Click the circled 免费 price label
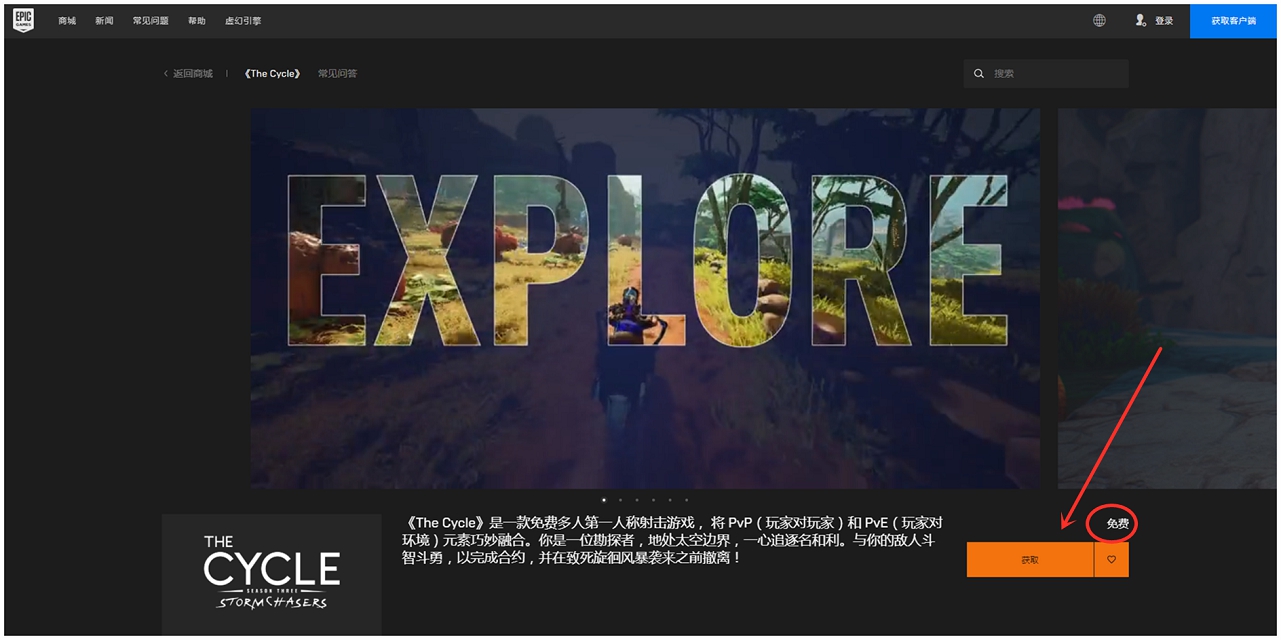This screenshot has height=640, width=1281. coord(1113,523)
